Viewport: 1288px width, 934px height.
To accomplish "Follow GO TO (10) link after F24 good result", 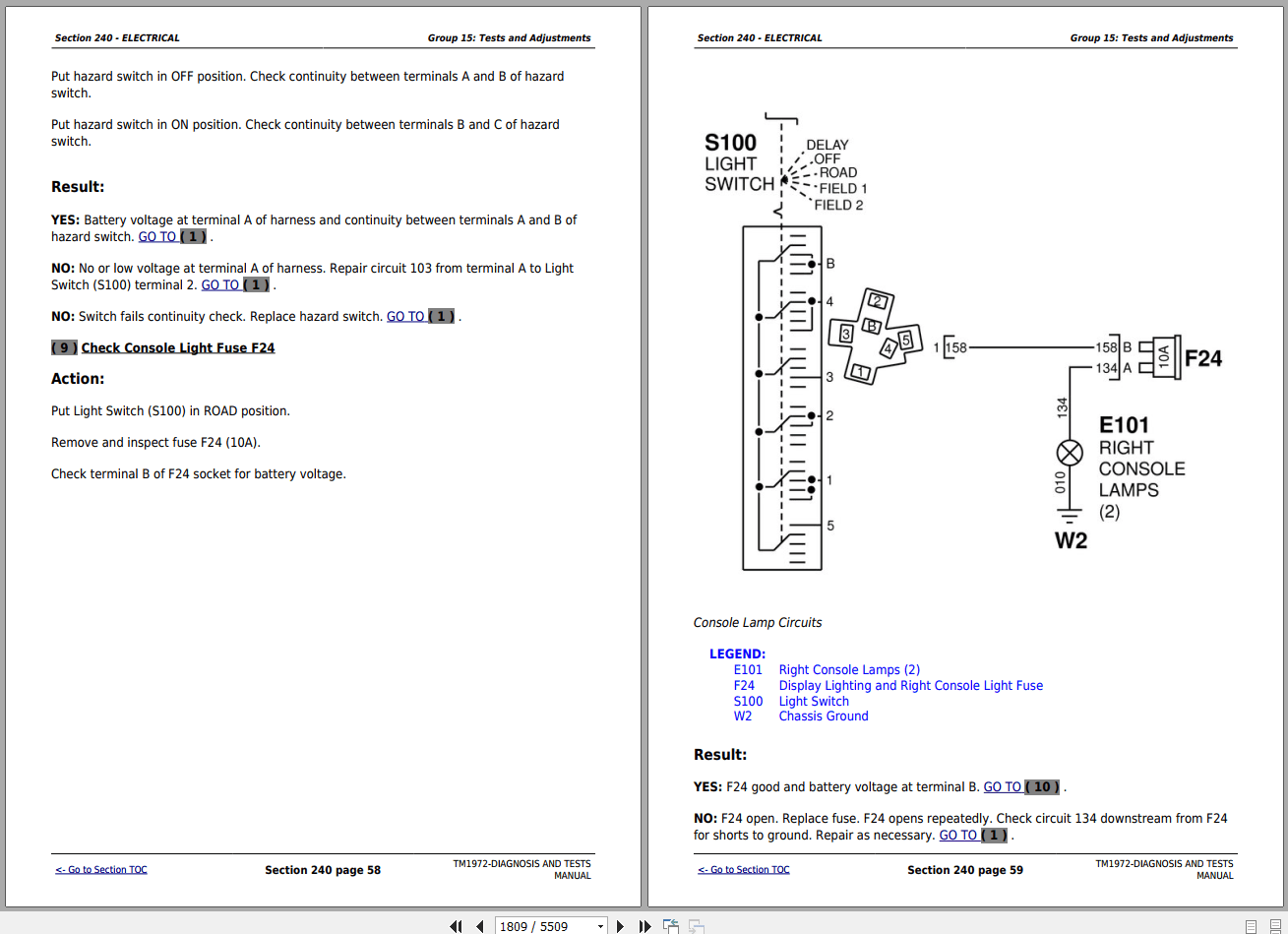I will coord(1022,787).
